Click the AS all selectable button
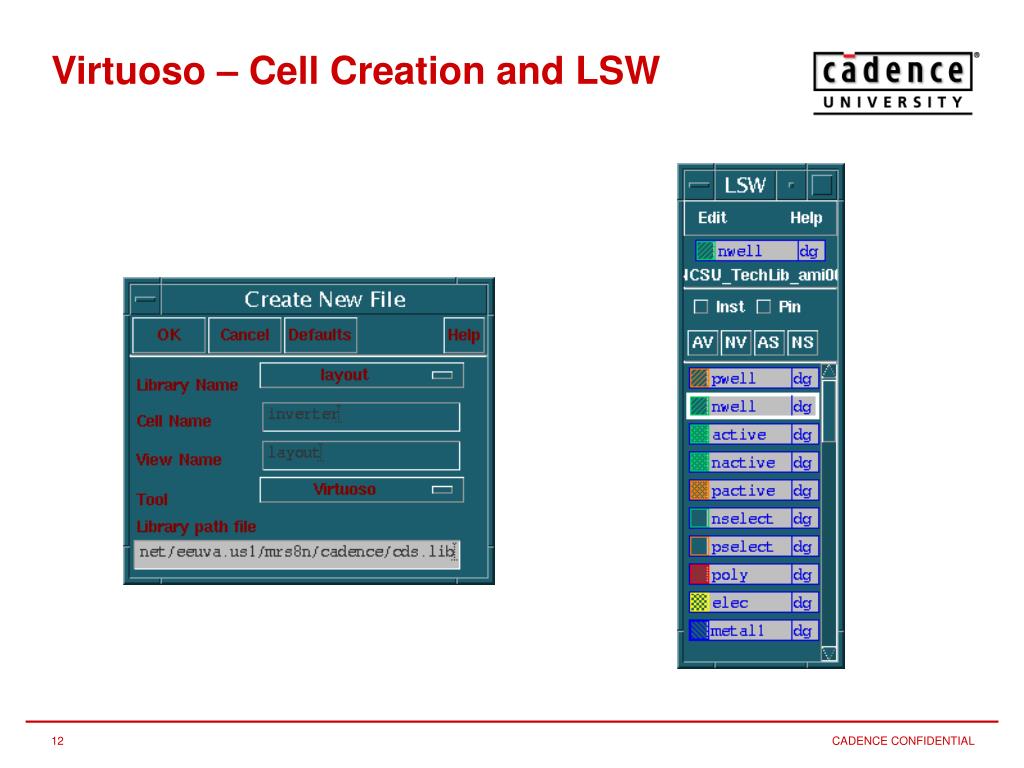The height and width of the screenshot is (768, 1024). point(769,343)
